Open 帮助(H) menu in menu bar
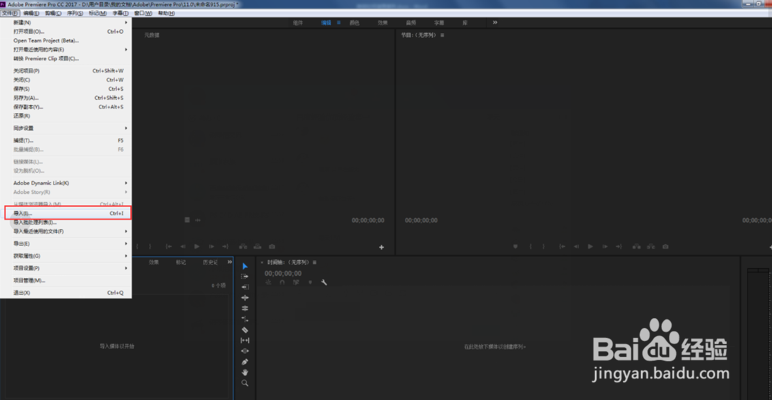 (166, 13)
